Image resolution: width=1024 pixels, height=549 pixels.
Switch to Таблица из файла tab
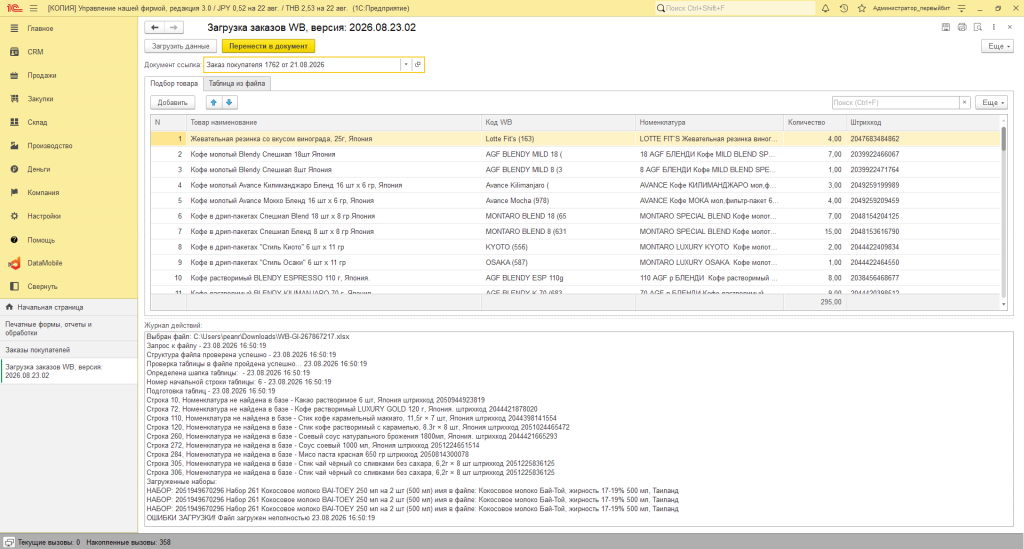click(237, 84)
